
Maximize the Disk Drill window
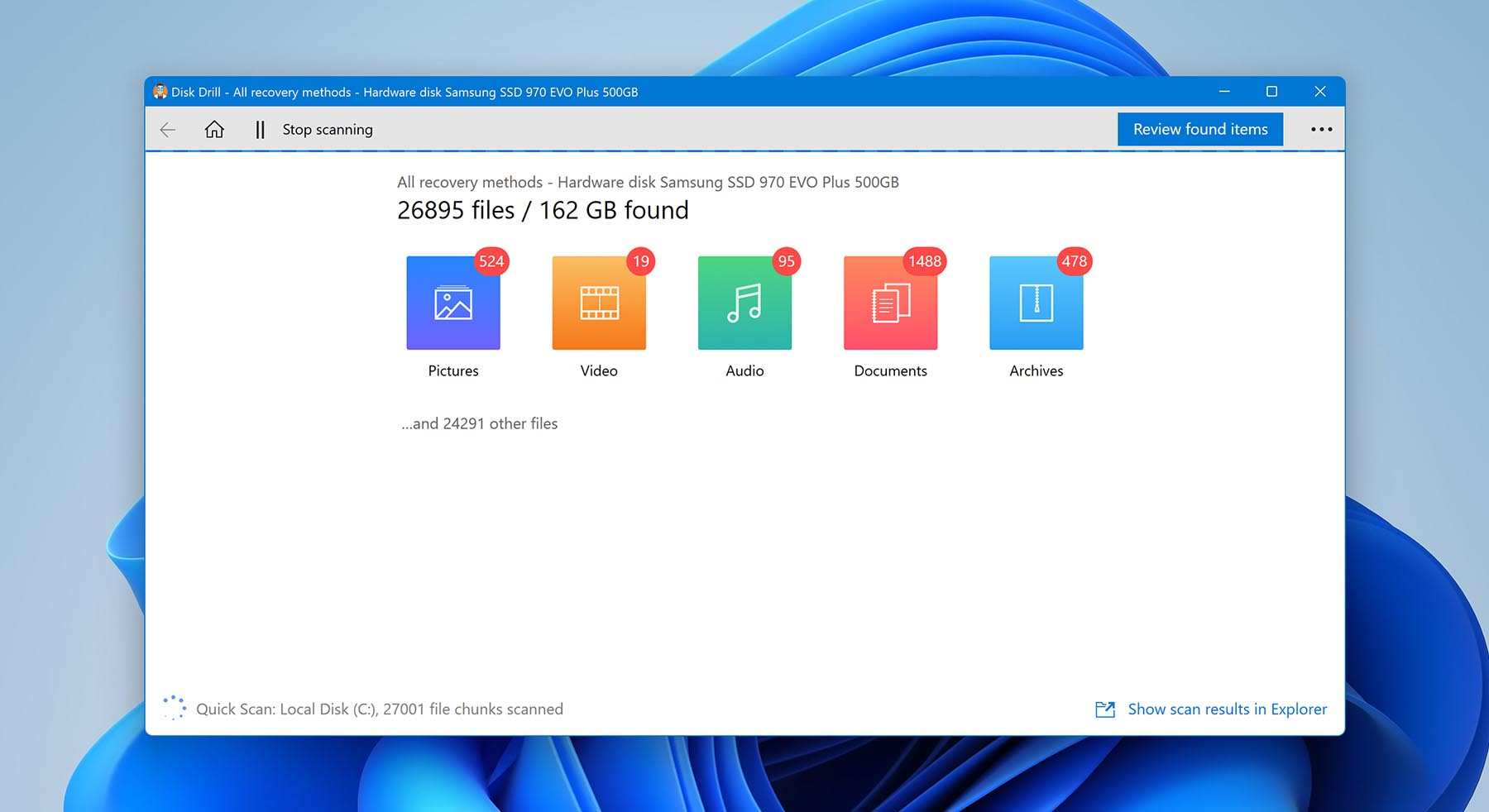(x=1271, y=92)
